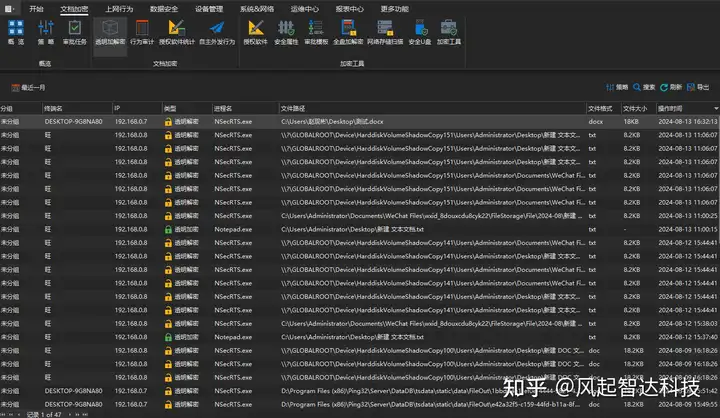Switch to the 文档加密 ribbon tab
Viewport: 720px width, 418px height.
click(x=74, y=9)
